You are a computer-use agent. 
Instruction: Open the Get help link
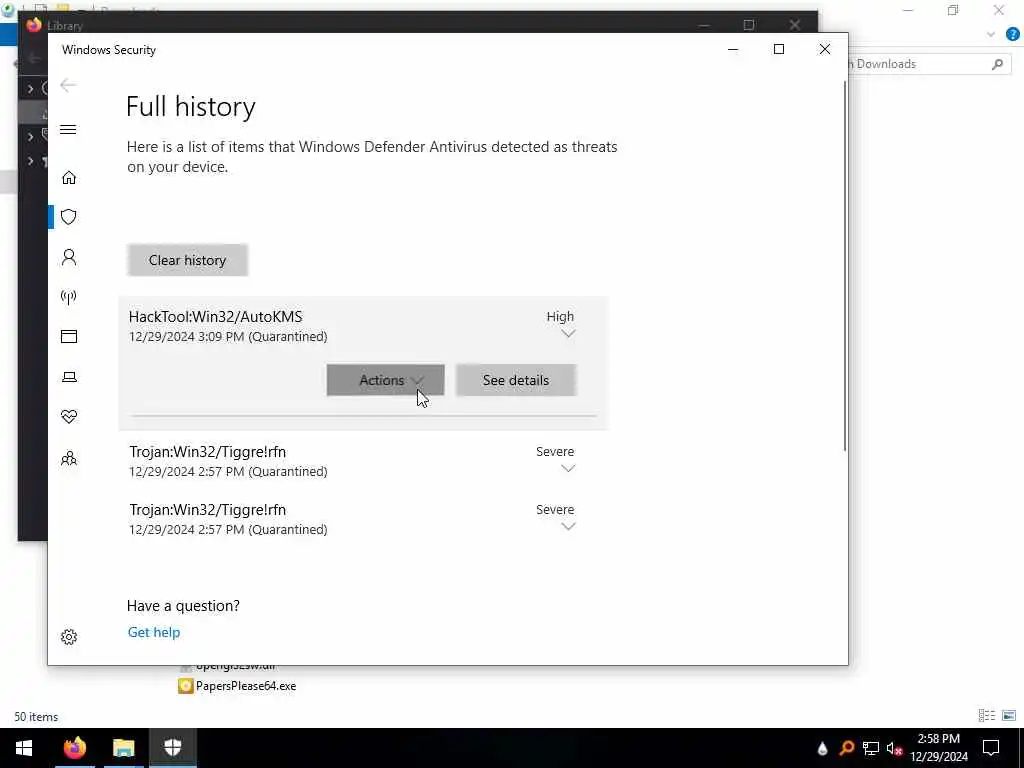153,632
